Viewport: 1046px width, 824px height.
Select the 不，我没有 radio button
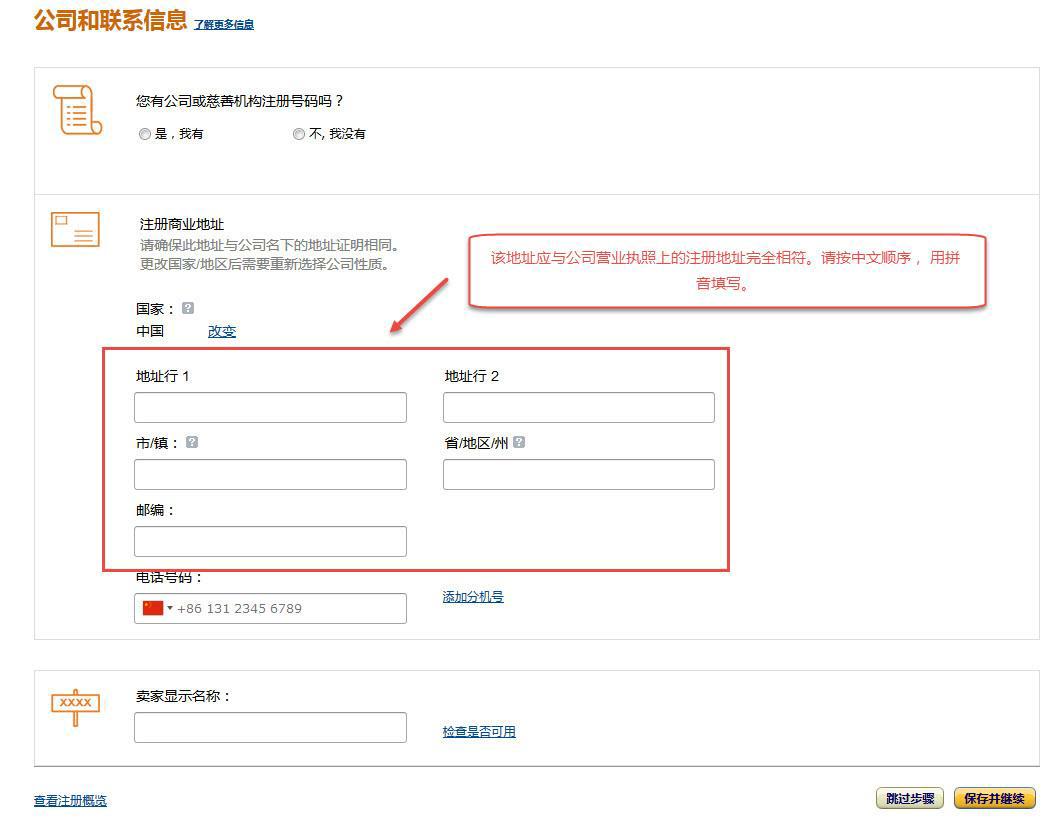tap(298, 133)
